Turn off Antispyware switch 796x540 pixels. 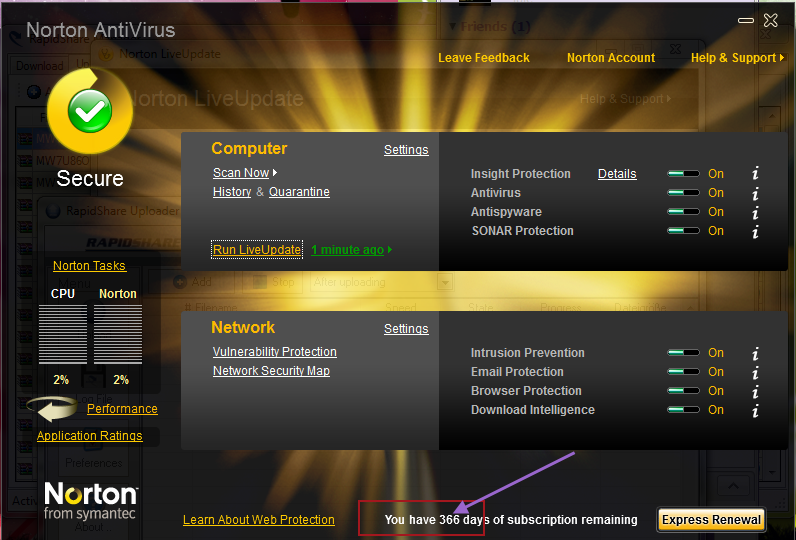click(x=683, y=212)
